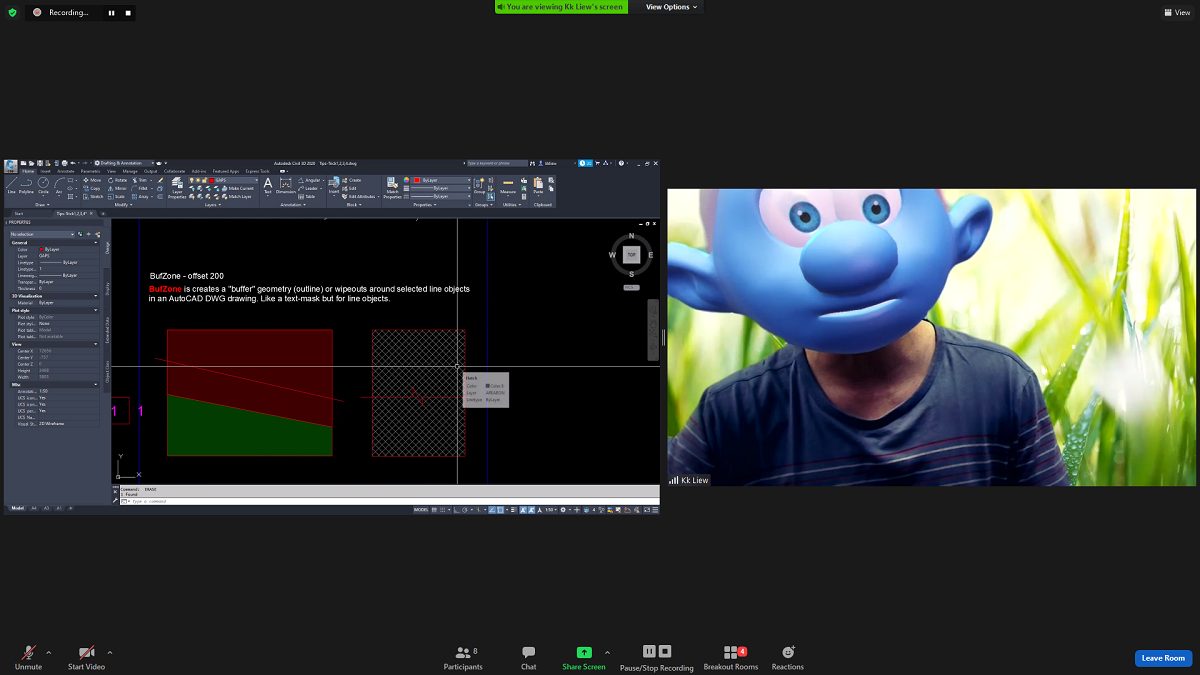Click Kk Liew's video thumbnail
1200x675 pixels.
(x=932, y=337)
